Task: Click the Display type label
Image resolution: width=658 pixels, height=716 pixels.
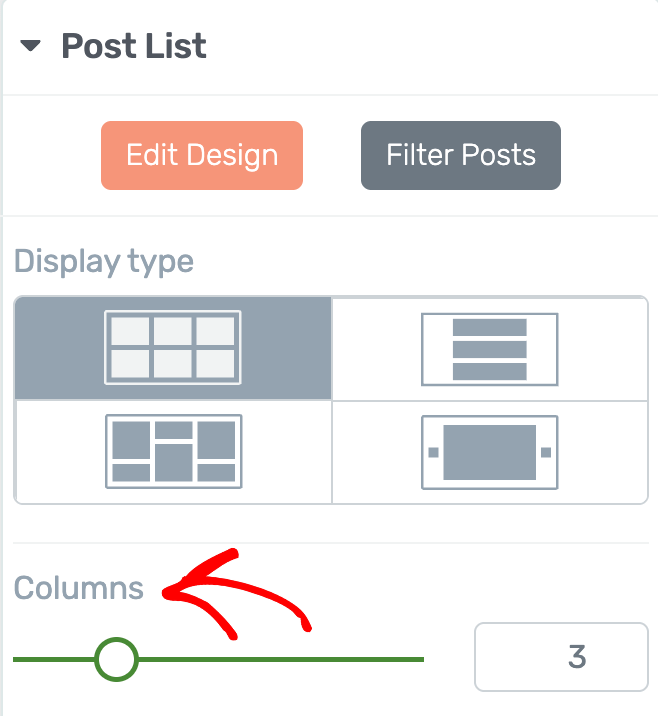Action: click(x=104, y=262)
